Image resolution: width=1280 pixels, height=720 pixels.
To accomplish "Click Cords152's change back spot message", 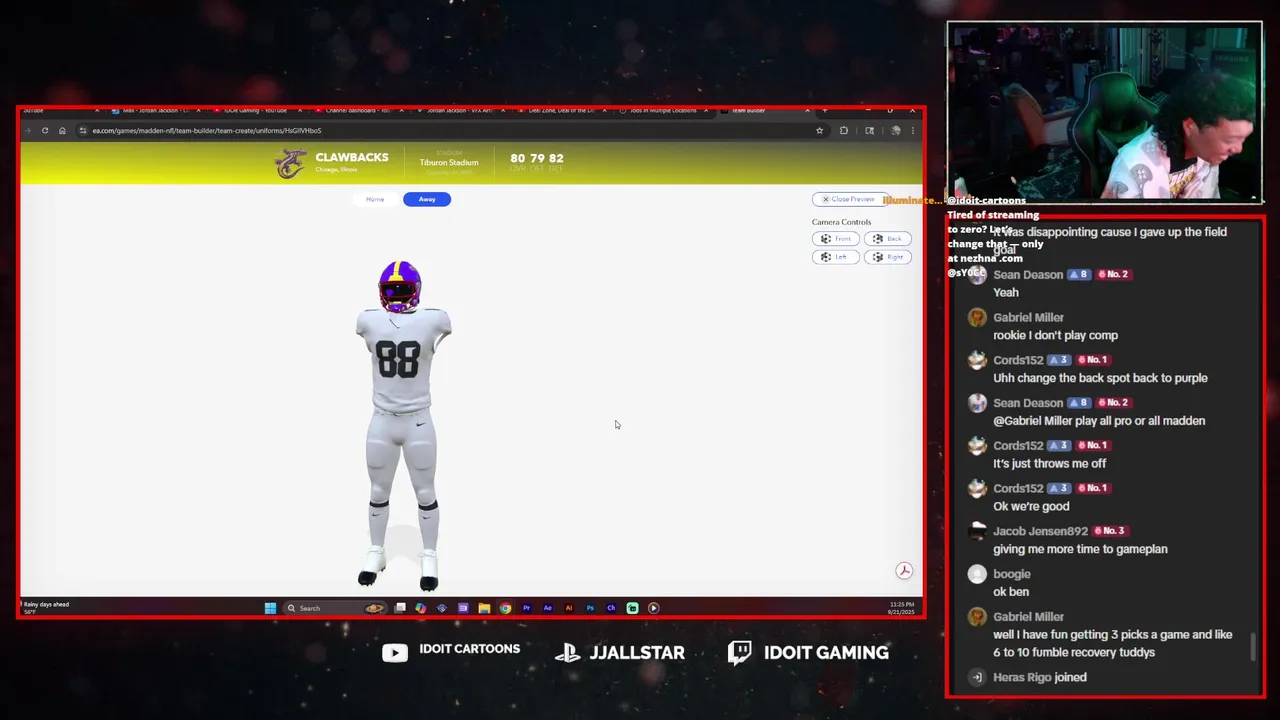I will 1100,378.
